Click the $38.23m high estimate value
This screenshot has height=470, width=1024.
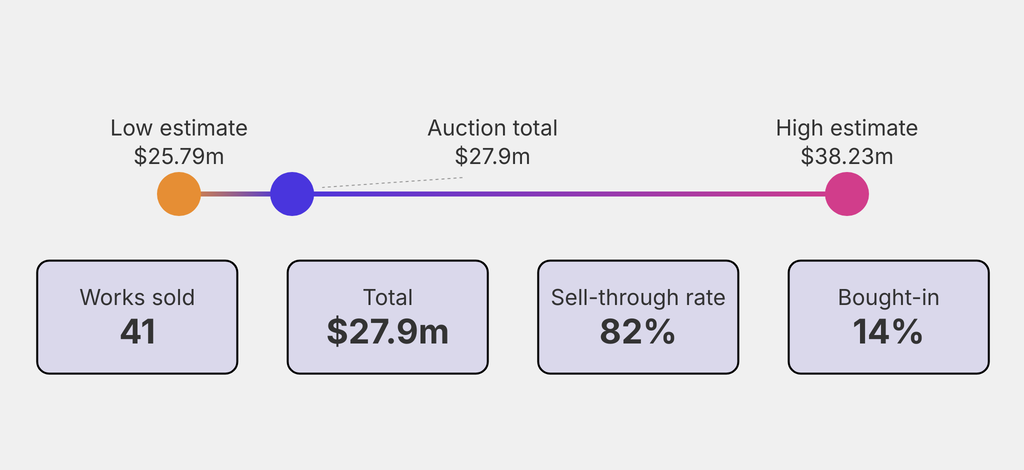click(847, 156)
